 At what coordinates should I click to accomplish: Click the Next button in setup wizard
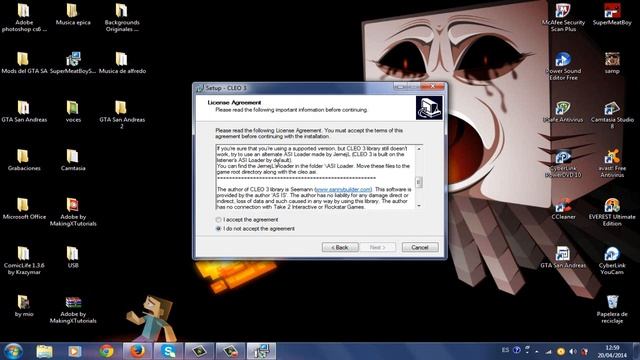378,247
